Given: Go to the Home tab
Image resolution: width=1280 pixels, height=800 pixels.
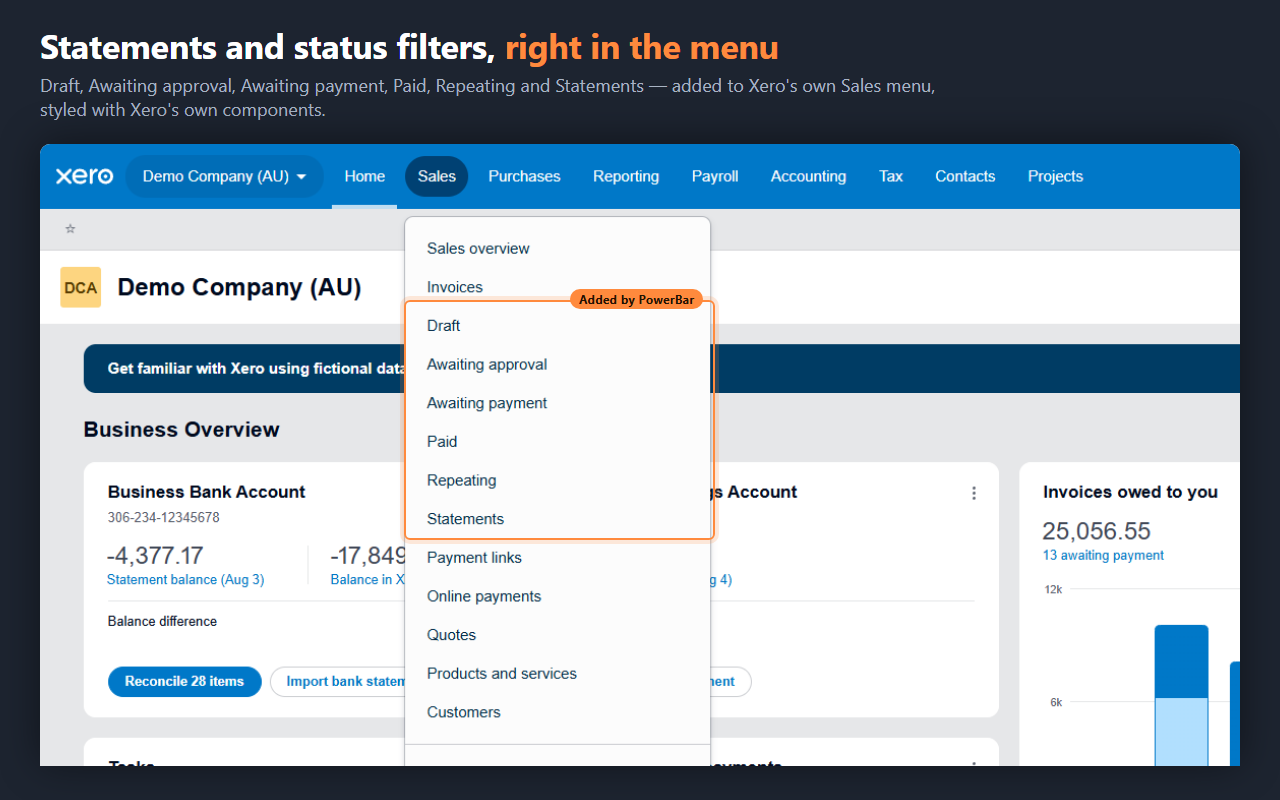Looking at the screenshot, I should [364, 176].
